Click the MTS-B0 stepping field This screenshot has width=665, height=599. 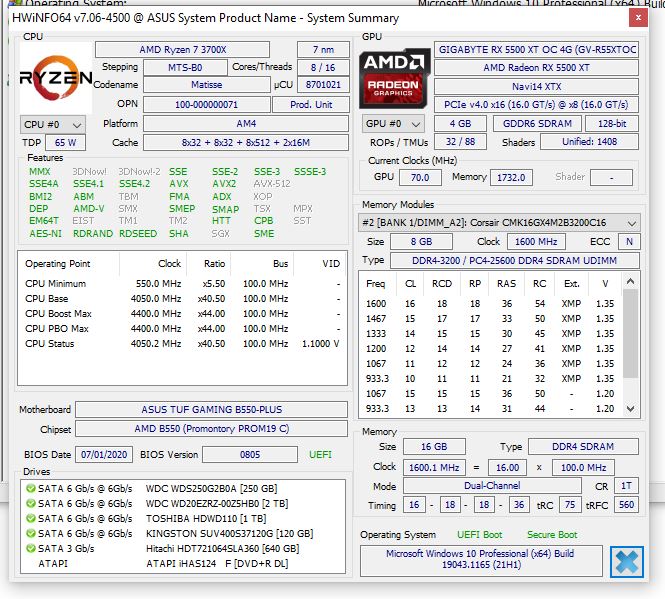185,67
